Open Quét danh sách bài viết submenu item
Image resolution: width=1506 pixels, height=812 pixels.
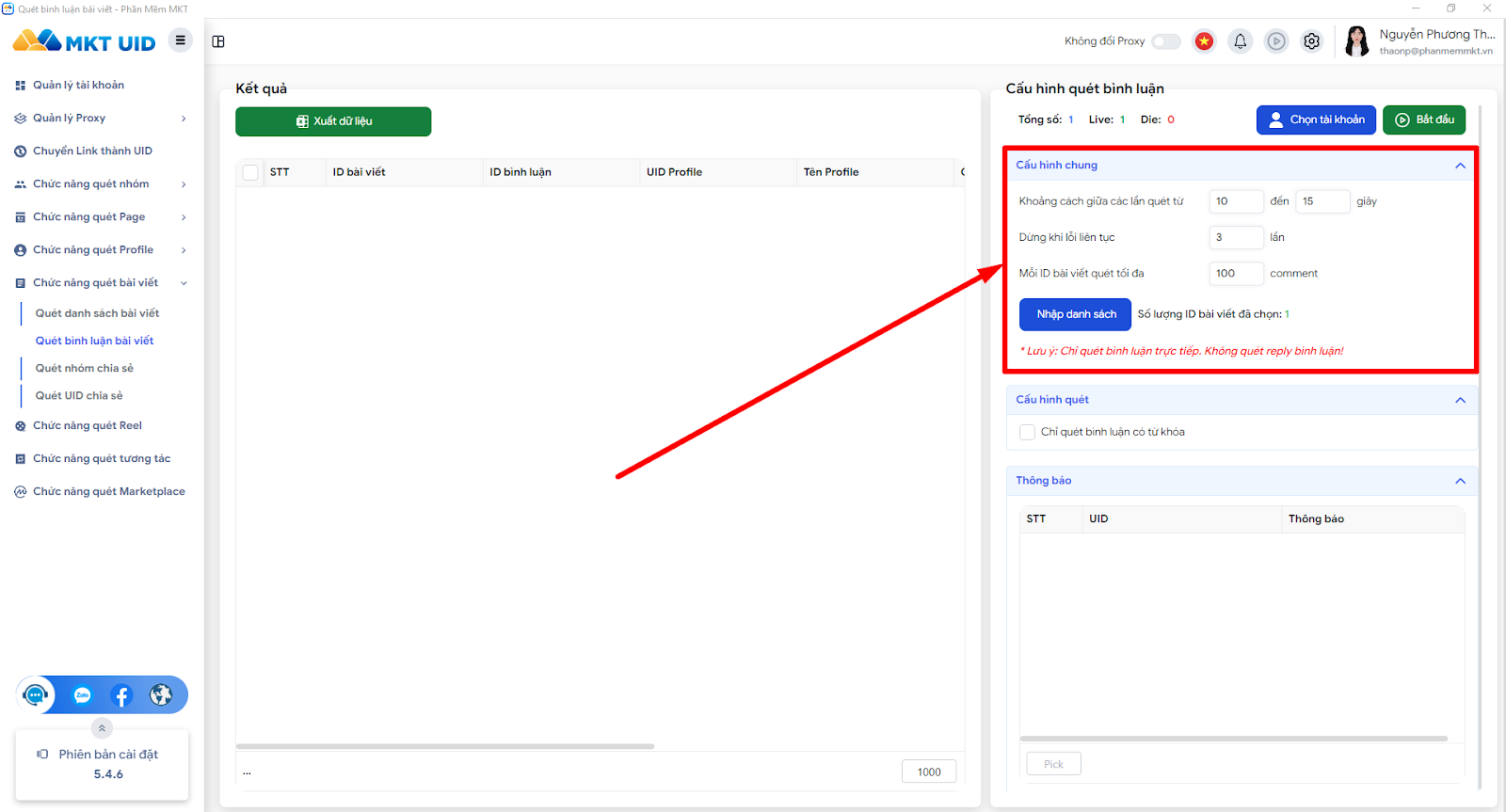(x=97, y=313)
